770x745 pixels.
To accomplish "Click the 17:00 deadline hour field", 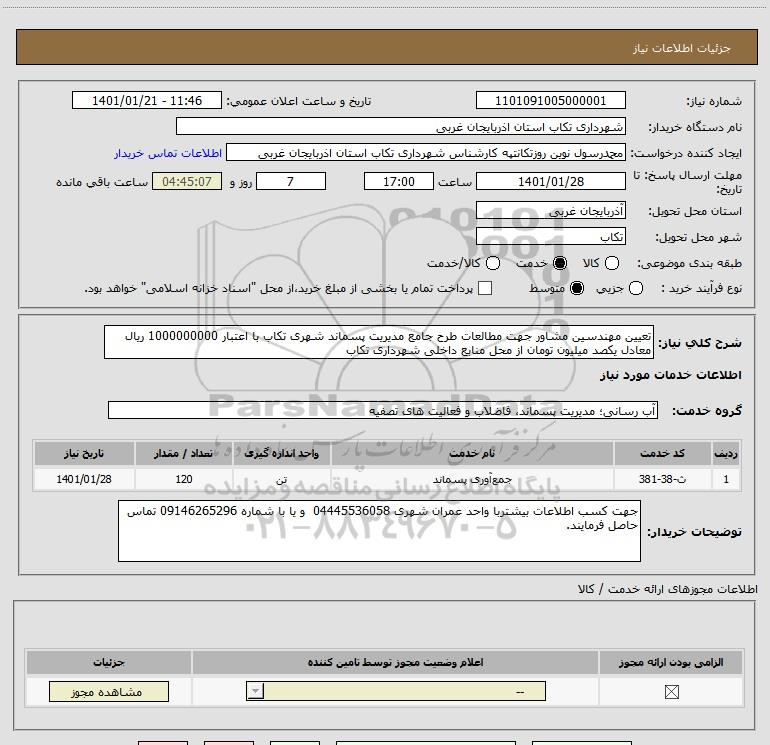I will [x=399, y=181].
